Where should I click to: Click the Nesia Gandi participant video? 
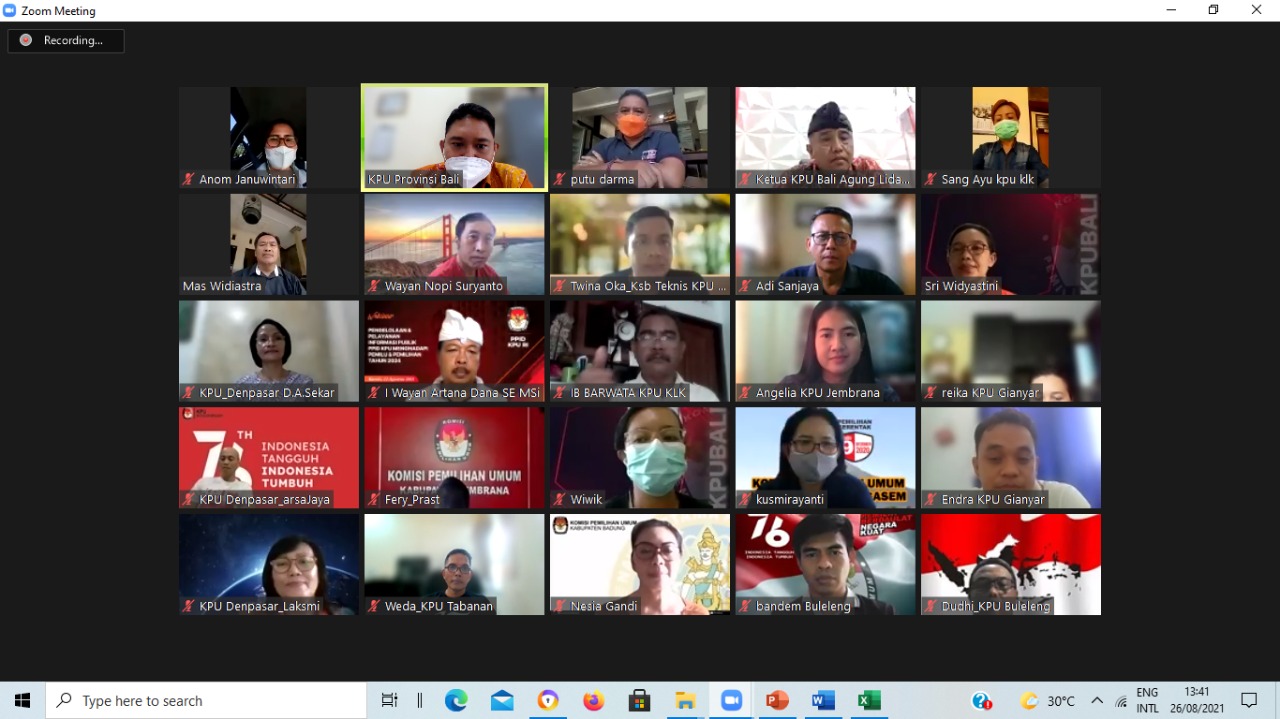(640, 564)
